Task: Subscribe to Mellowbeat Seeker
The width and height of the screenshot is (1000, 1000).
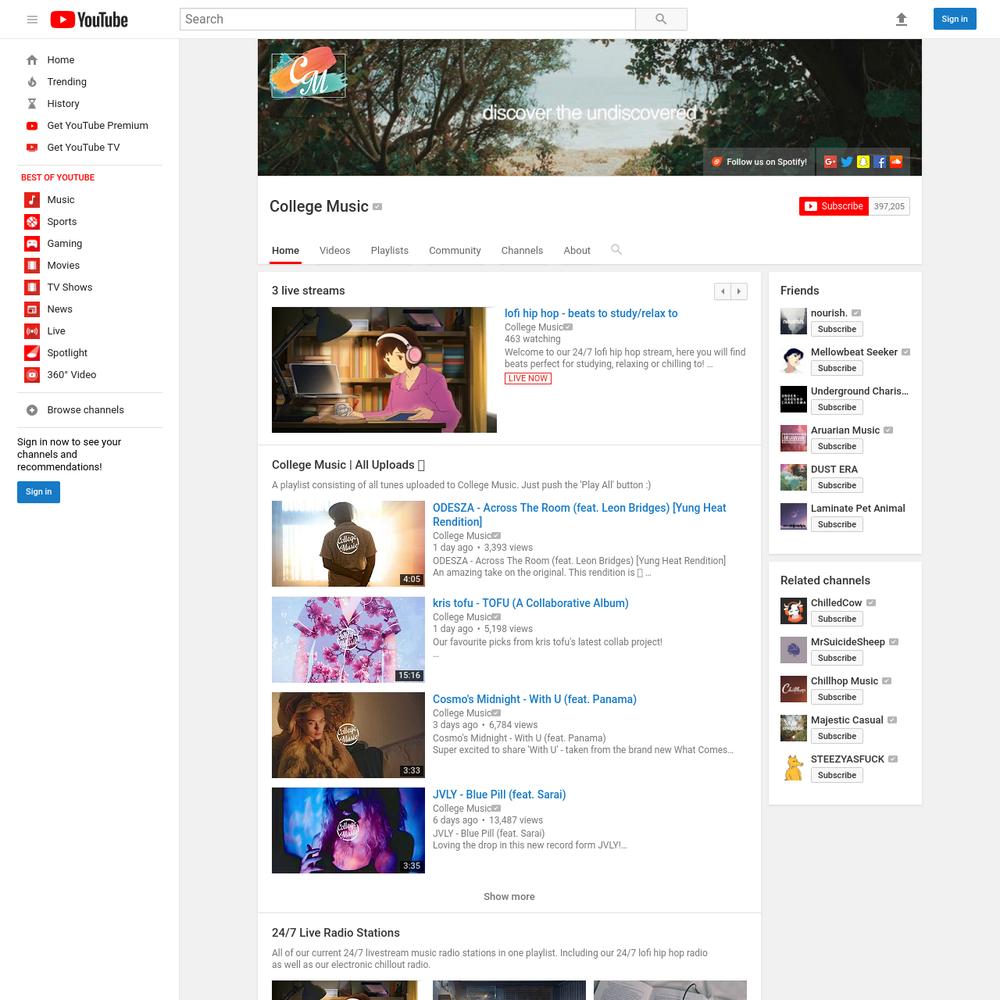Action: 837,368
